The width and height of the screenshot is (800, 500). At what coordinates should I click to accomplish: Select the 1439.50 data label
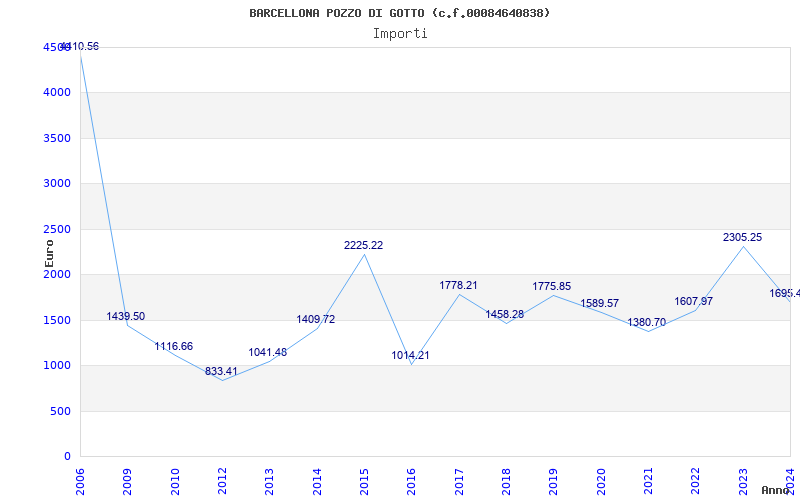point(126,316)
